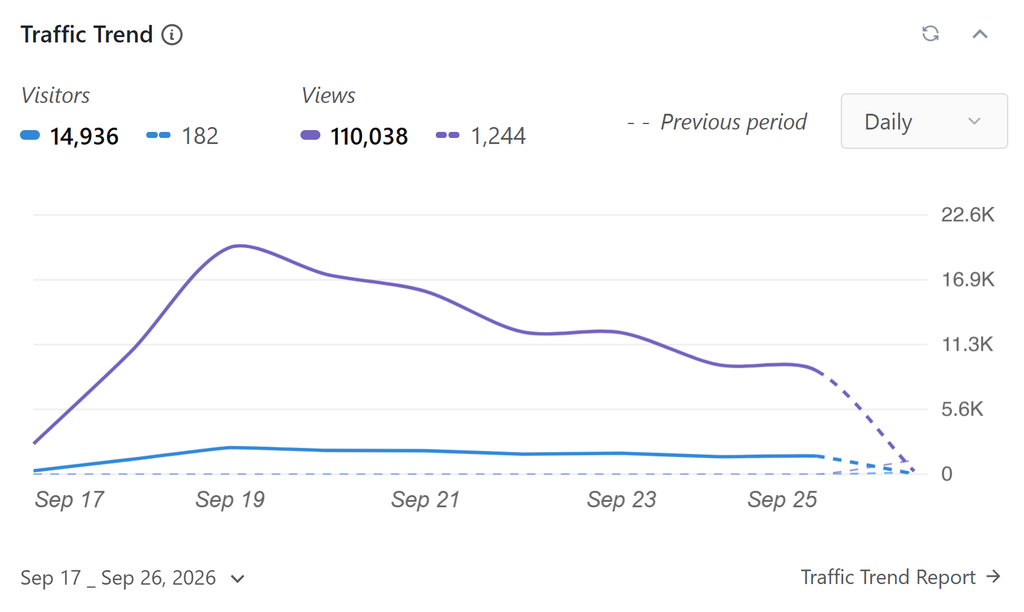1024x612 pixels.
Task: Click the Views total 110,038
Action: (369, 137)
